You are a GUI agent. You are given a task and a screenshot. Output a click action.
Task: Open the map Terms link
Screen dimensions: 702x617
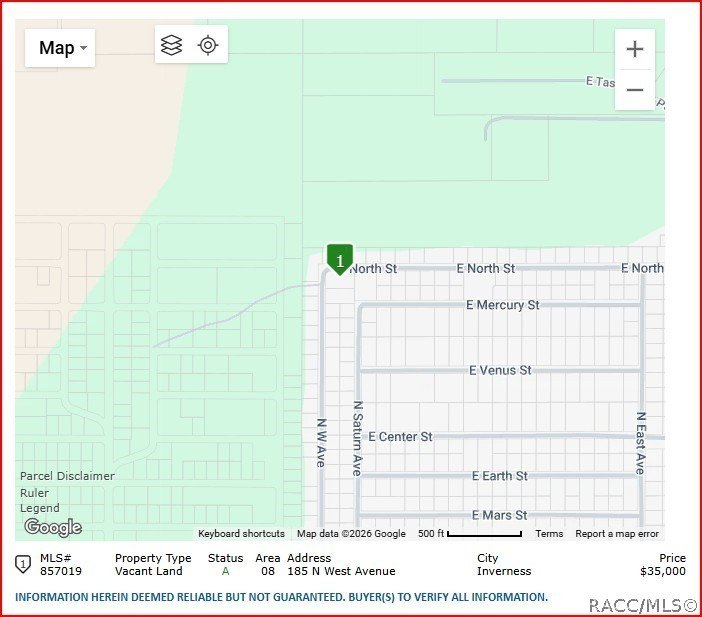(x=549, y=534)
